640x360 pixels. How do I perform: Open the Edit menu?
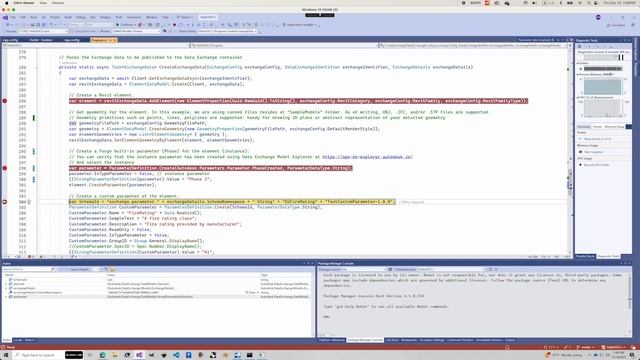(x=23, y=18)
